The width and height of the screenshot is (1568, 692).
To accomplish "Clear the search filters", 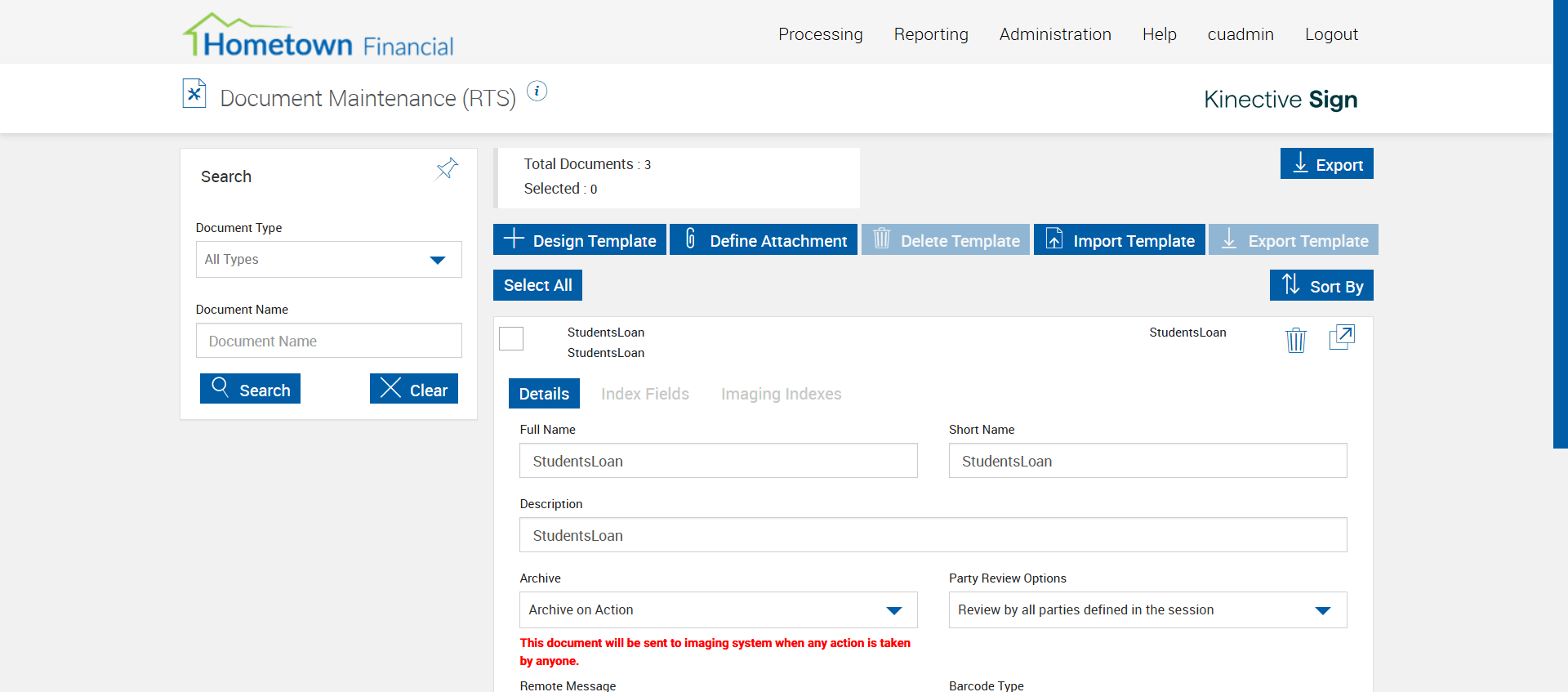I will click(414, 389).
